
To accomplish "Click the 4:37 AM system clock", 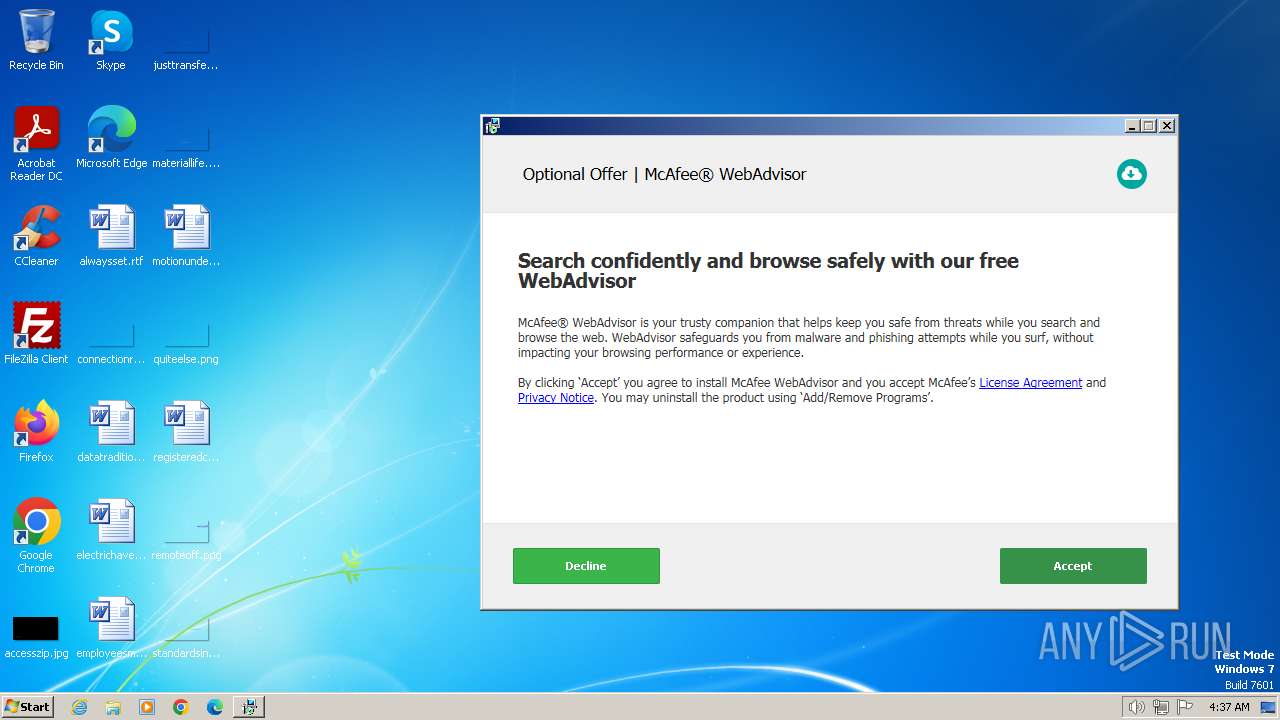I will click(1229, 707).
